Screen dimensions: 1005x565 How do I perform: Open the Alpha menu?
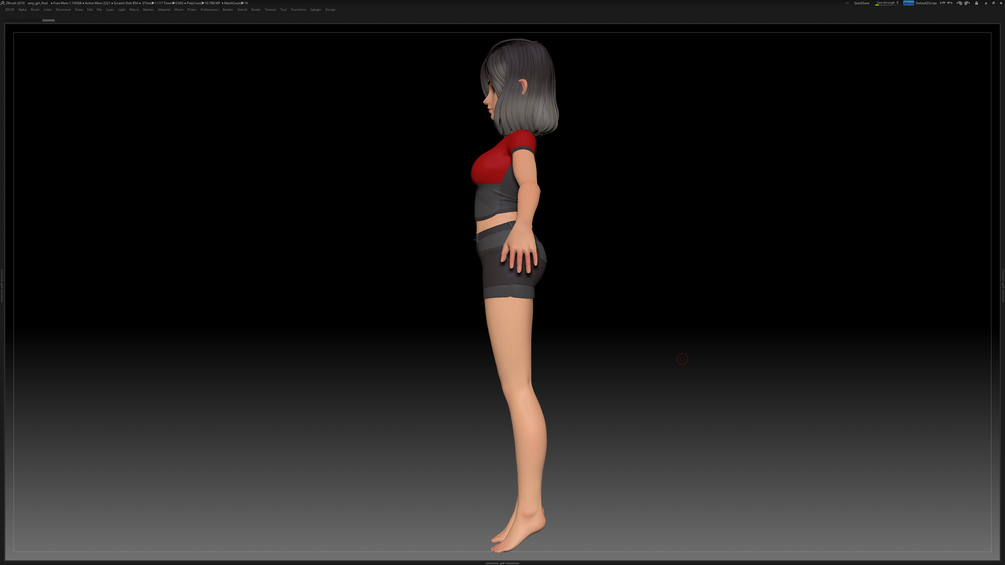[x=22, y=10]
